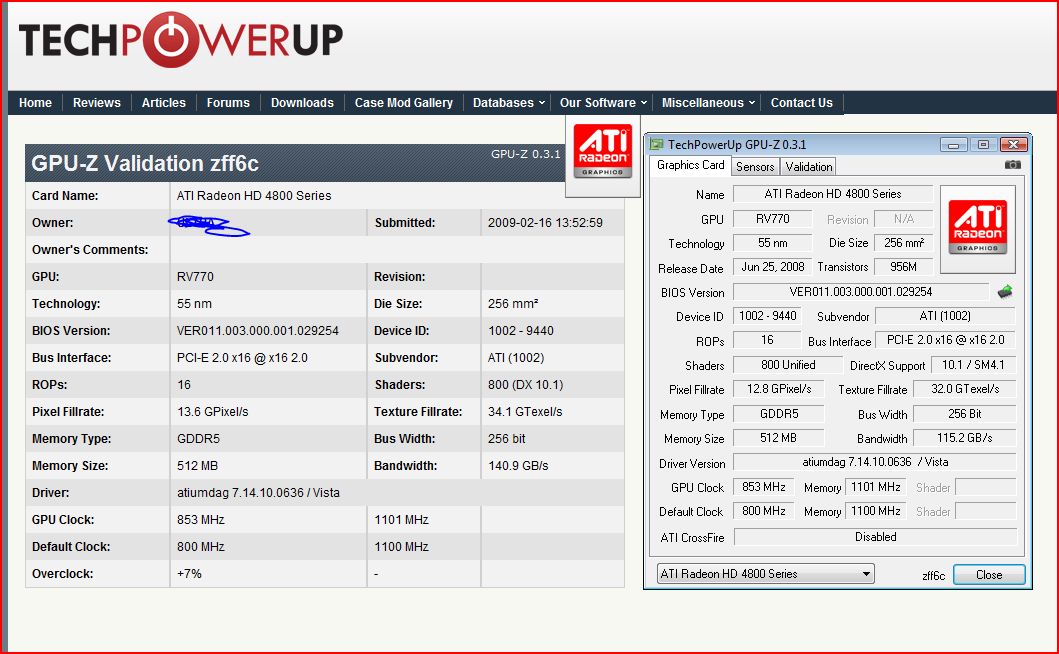Click GPU-Z title bar app icon
Screen dimensions: 1059x654
coord(656,144)
